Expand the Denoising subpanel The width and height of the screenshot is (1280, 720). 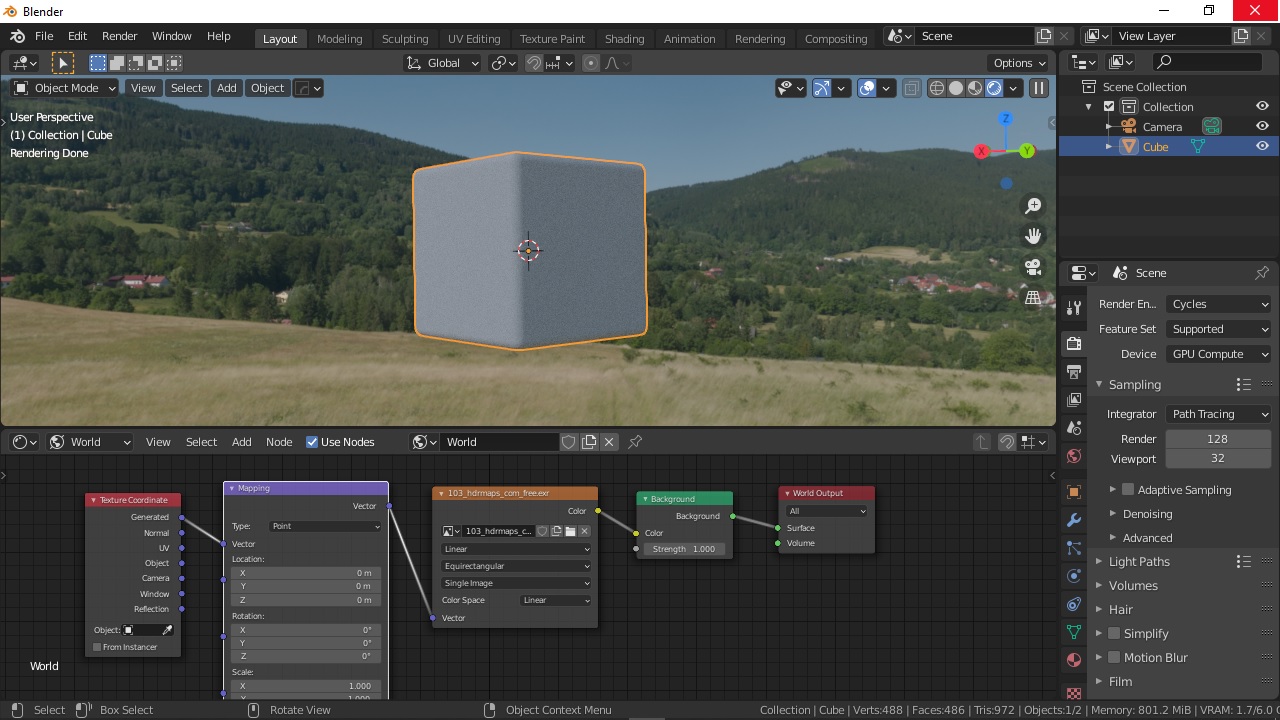(x=1147, y=514)
